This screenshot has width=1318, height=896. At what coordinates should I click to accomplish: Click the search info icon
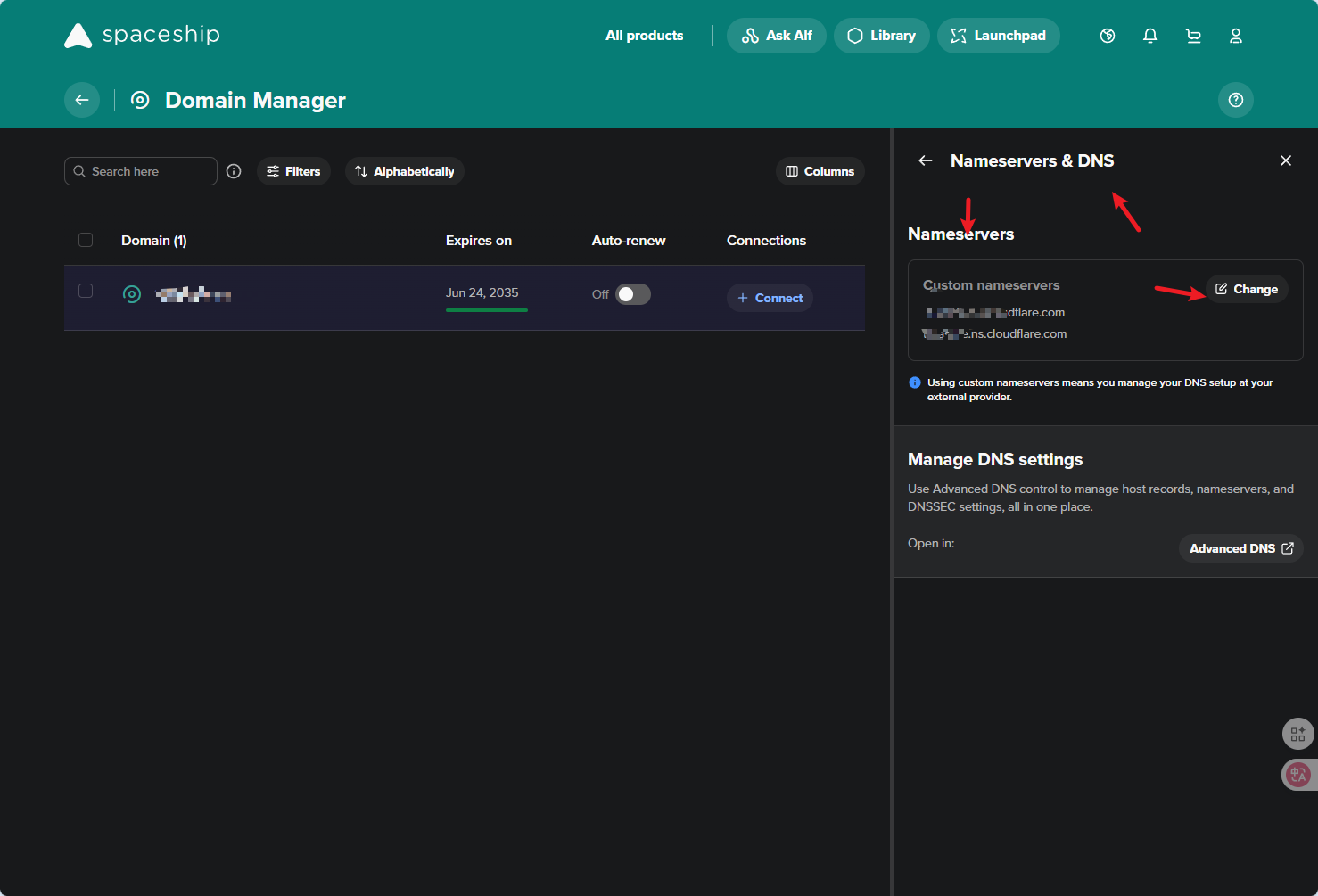(x=234, y=171)
